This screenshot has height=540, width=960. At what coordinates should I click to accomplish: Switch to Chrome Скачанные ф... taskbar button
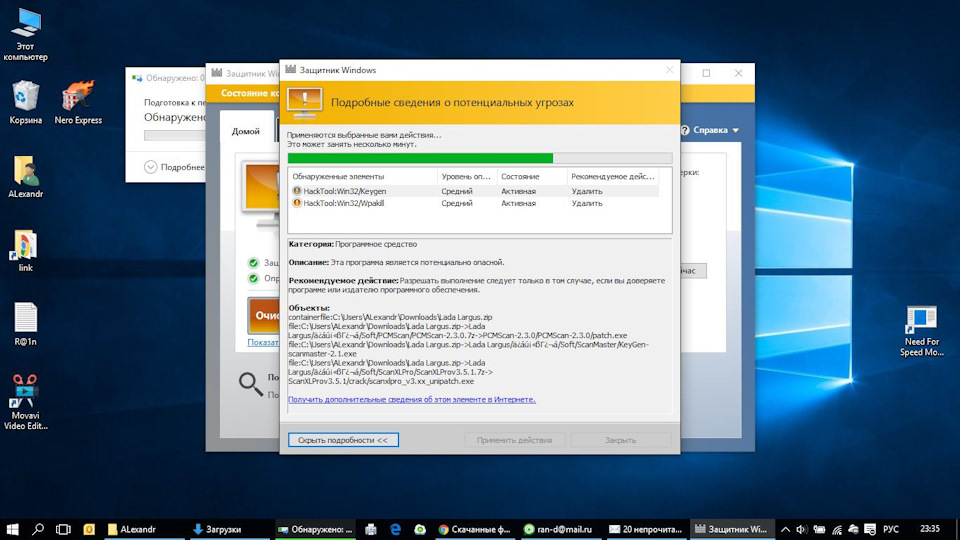475,529
